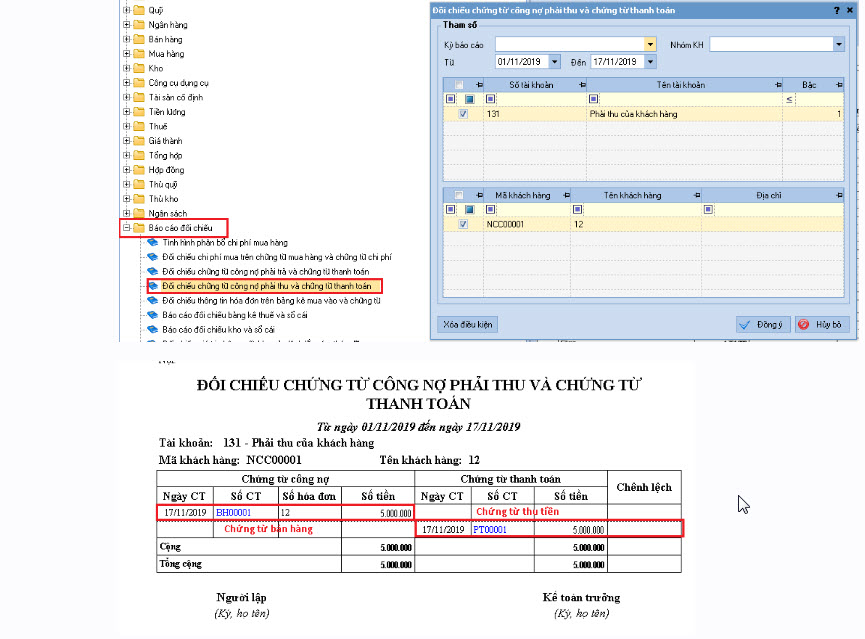This screenshot has height=639, width=865.
Task: Open the Đến date picker dropdown
Action: [650, 62]
